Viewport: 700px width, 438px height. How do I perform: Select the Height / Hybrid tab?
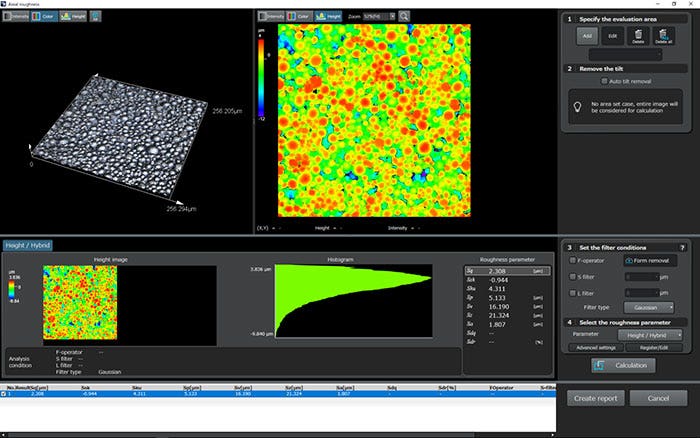[27, 245]
